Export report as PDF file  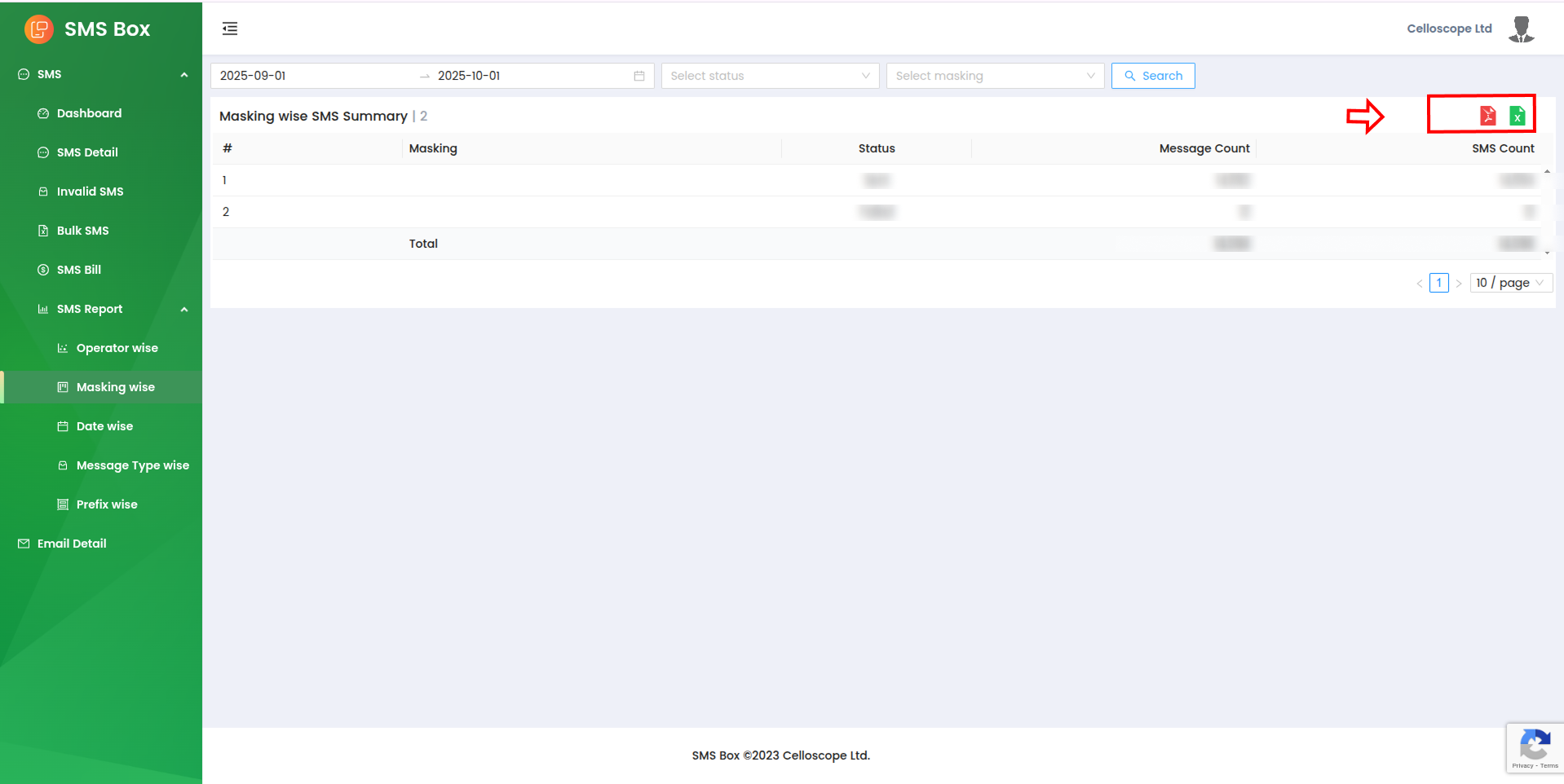pos(1487,116)
